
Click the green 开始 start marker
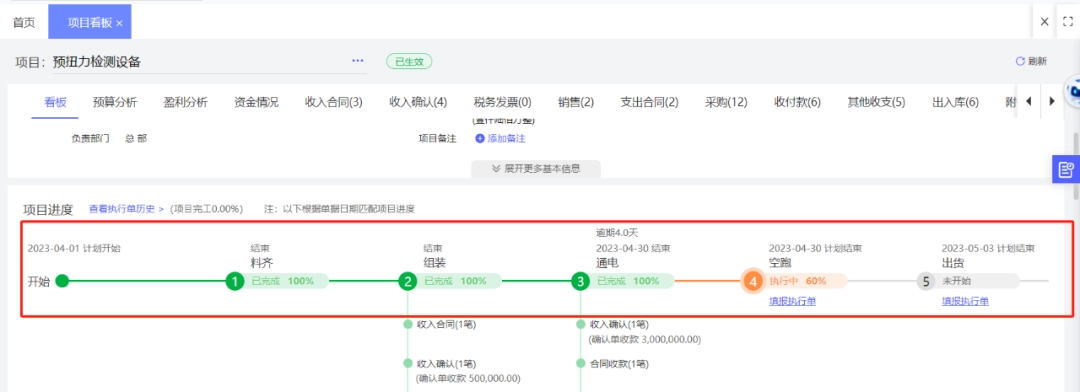click(x=62, y=281)
